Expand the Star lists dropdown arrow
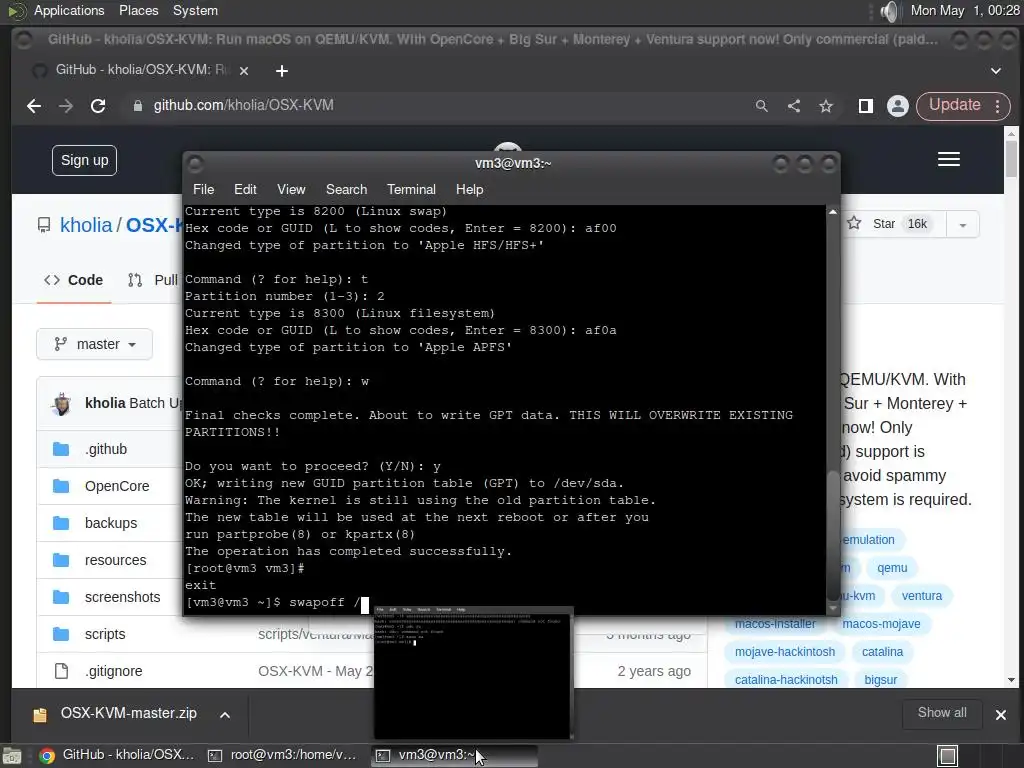 [x=962, y=225]
